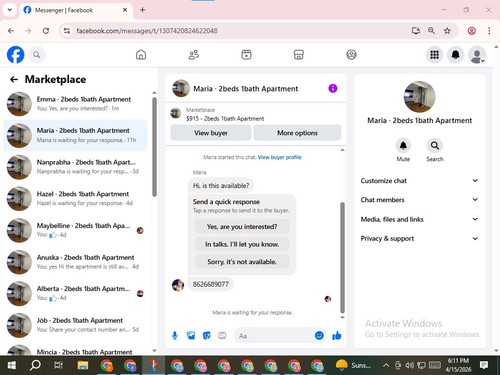Open the Windows Start menu
Image resolution: width=500 pixels, height=375 pixels.
click(x=12, y=365)
